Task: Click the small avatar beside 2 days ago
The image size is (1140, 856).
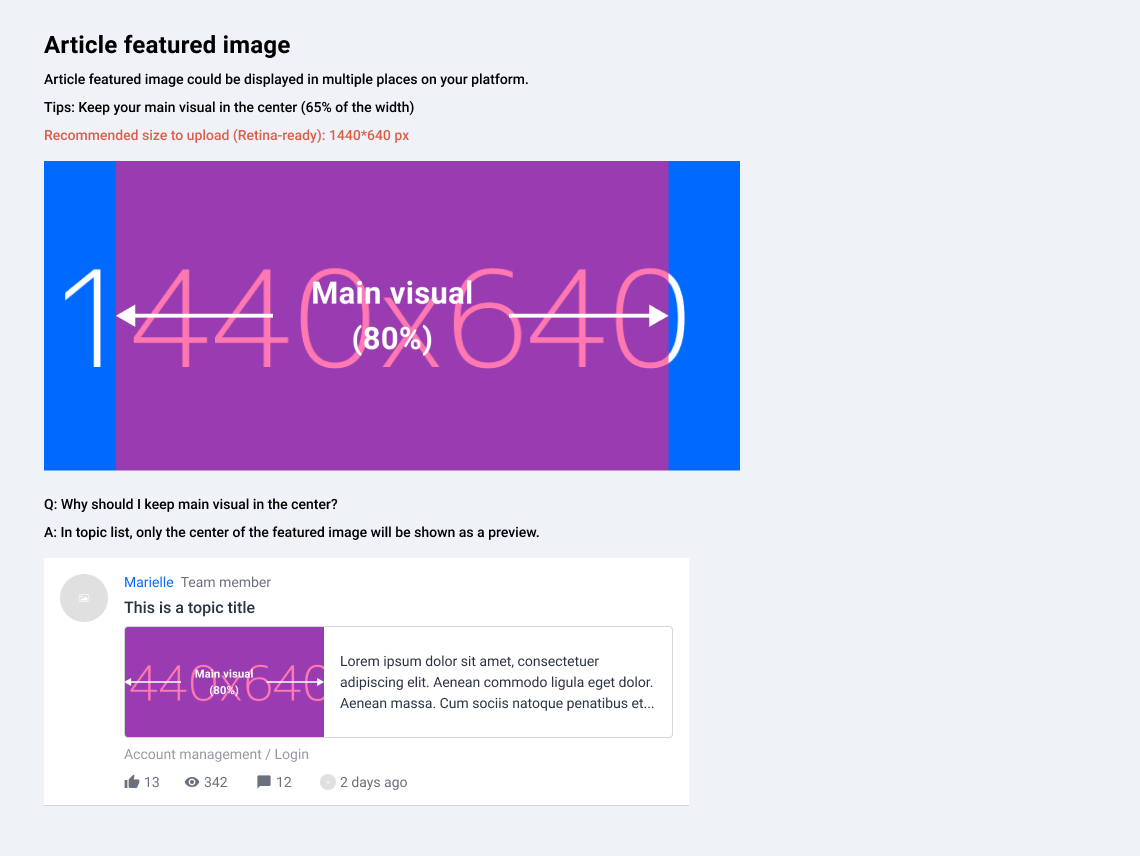Action: tap(328, 782)
